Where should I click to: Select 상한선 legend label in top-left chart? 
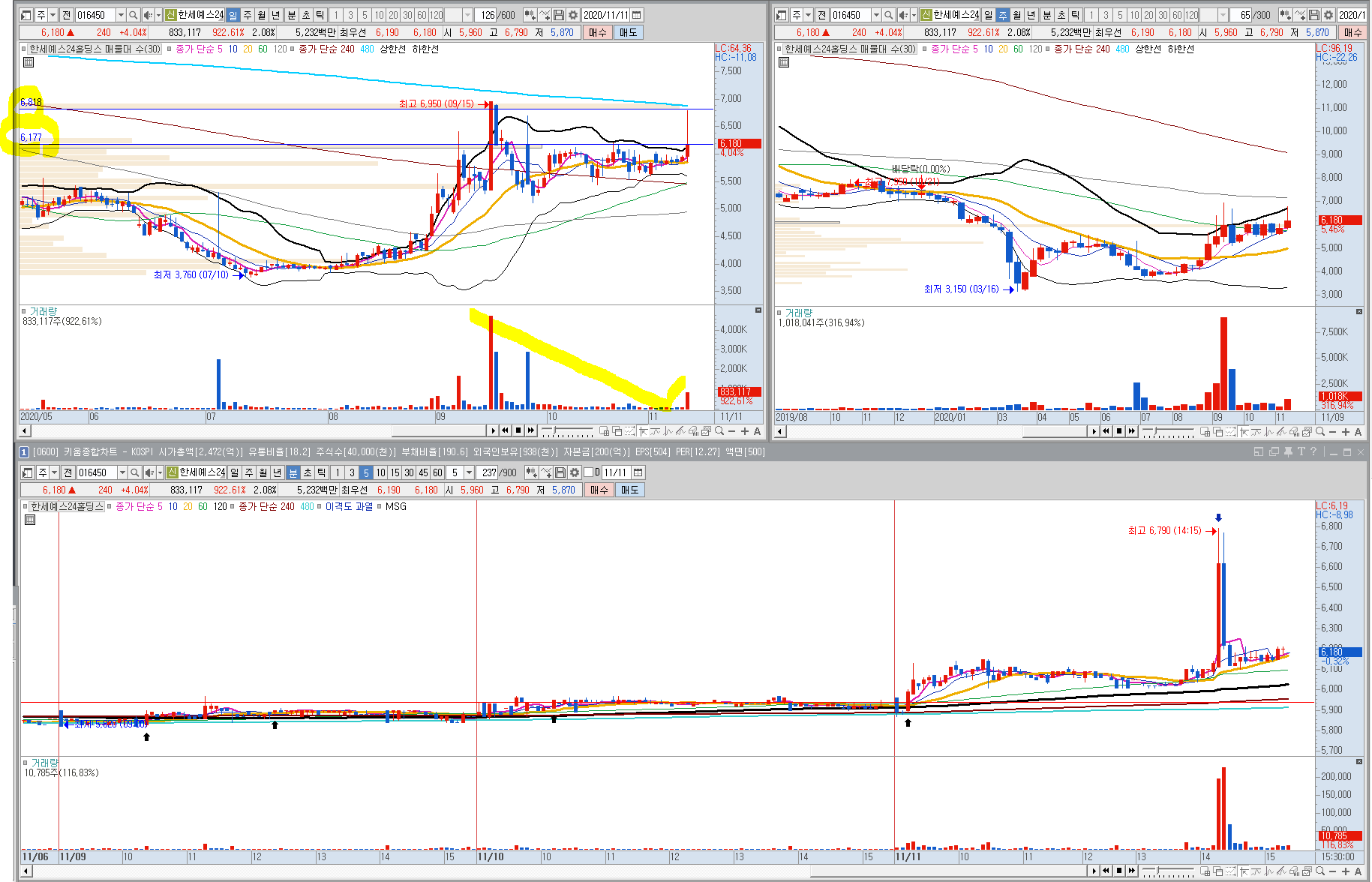click(x=393, y=49)
